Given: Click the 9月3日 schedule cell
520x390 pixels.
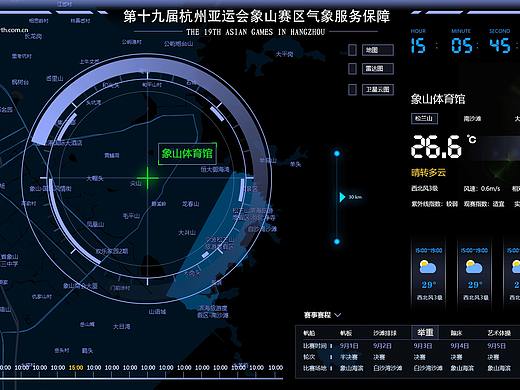Looking at the screenshot, I should (x=423, y=346).
